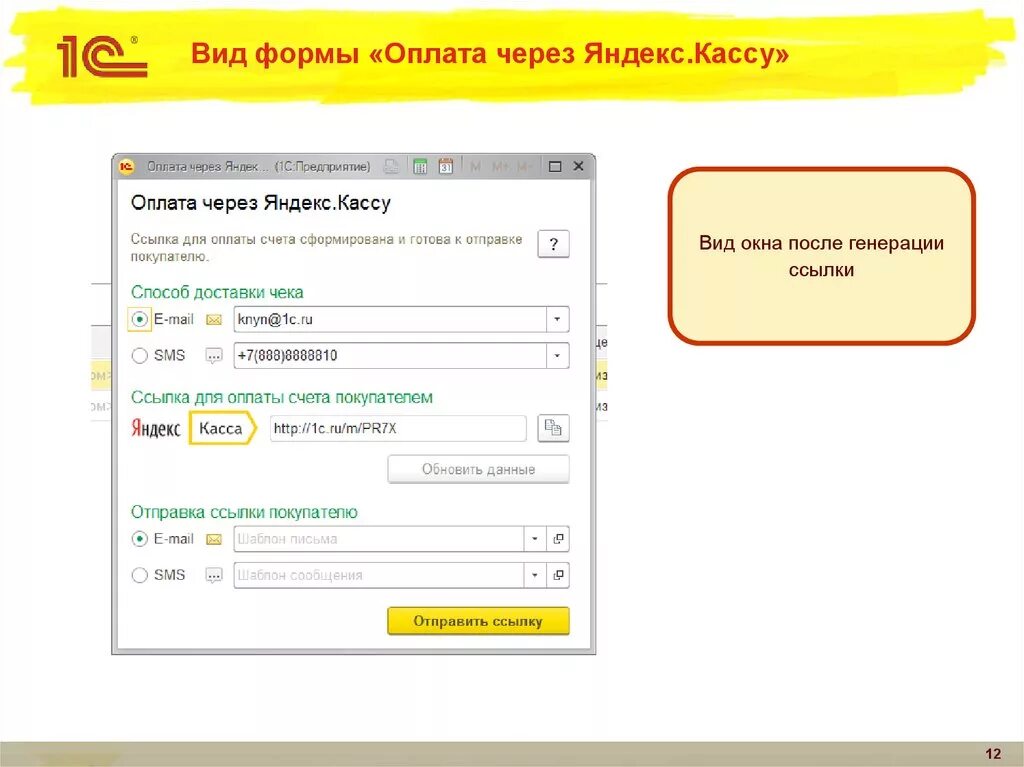1024x767 pixels.
Task: Click the heading 'Ссылка для оплаты счета покупателем'
Action: tap(281, 397)
